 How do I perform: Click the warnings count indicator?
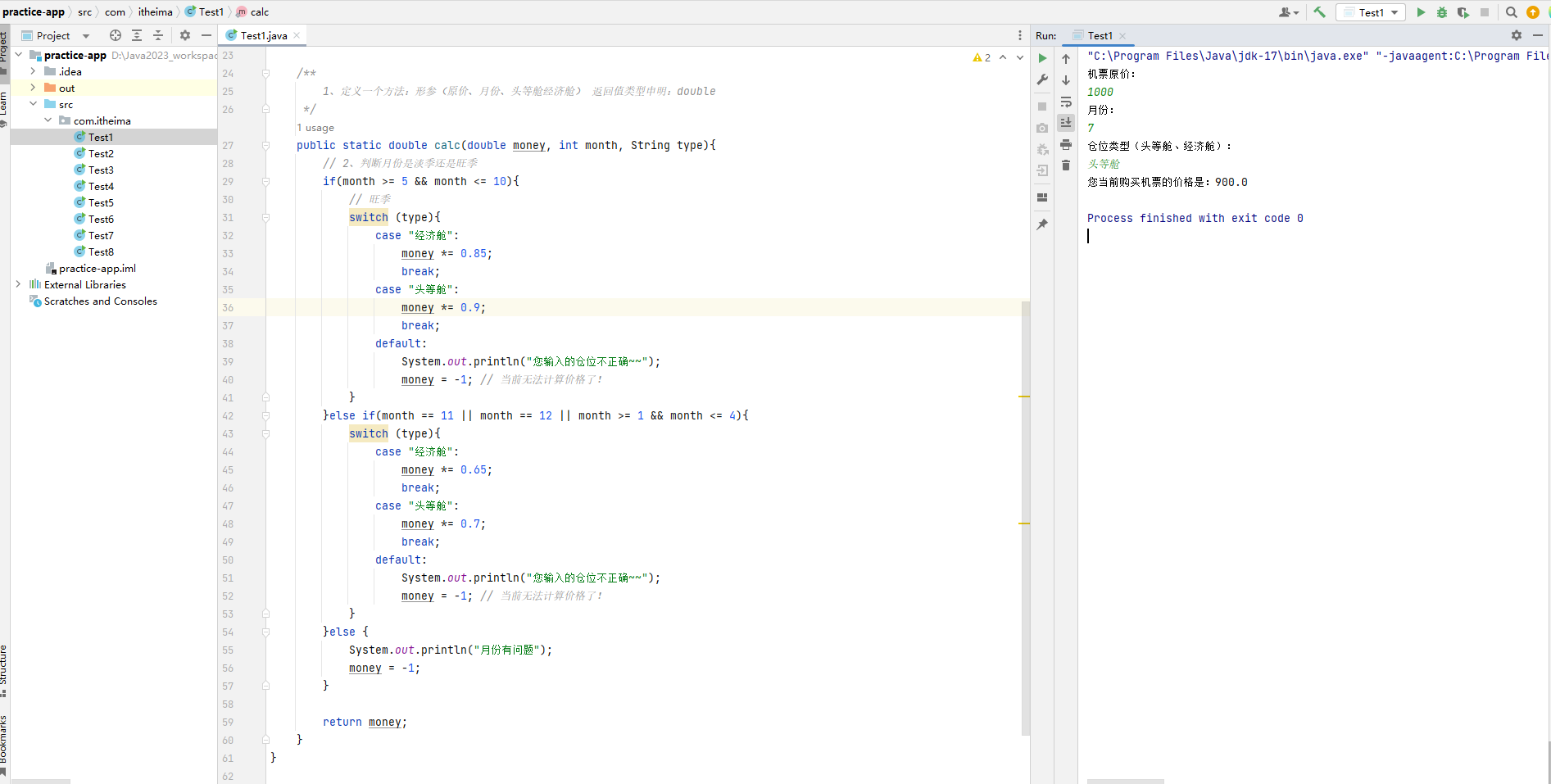click(982, 57)
